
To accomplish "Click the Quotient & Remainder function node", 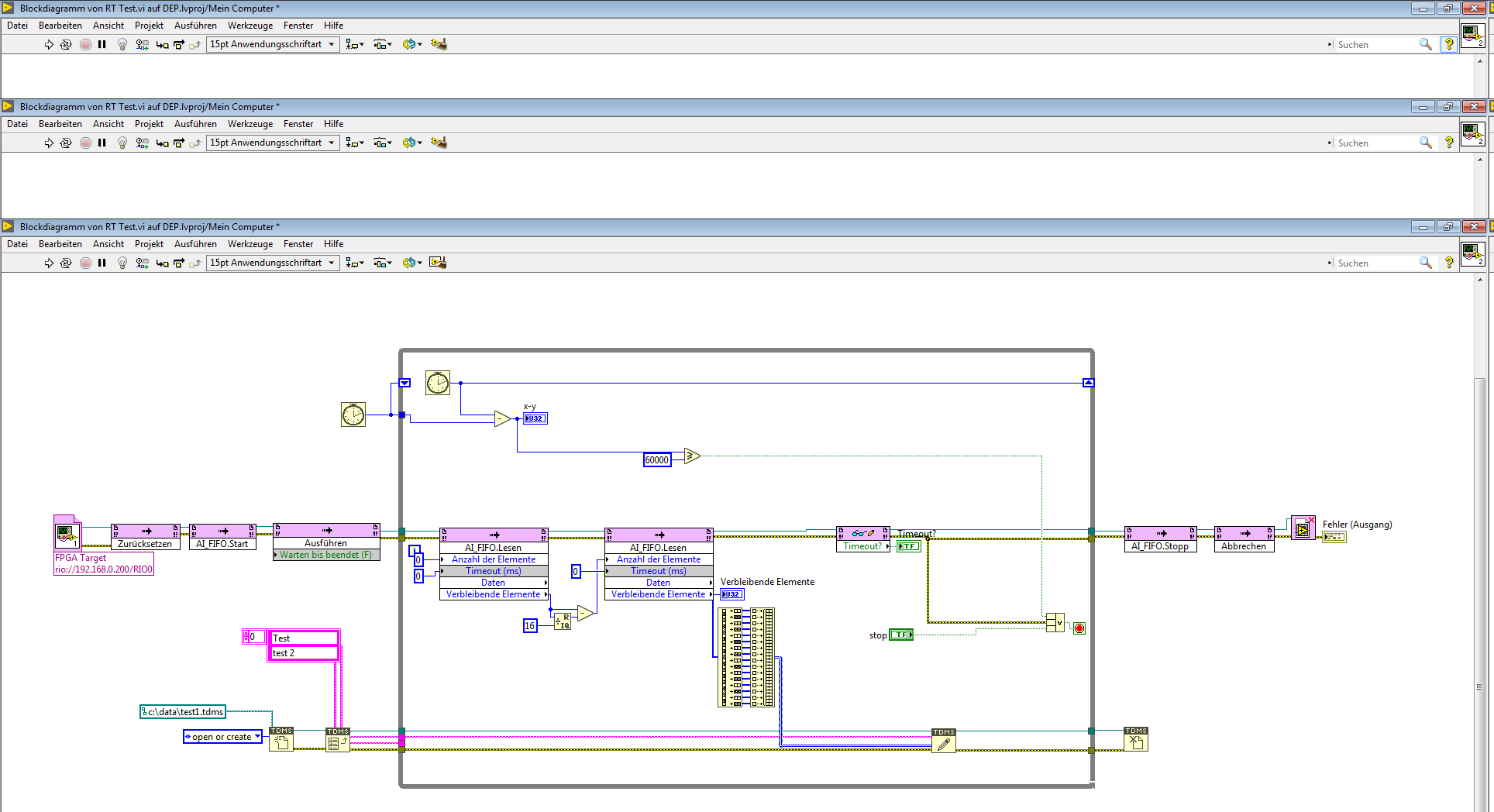I will [x=563, y=621].
